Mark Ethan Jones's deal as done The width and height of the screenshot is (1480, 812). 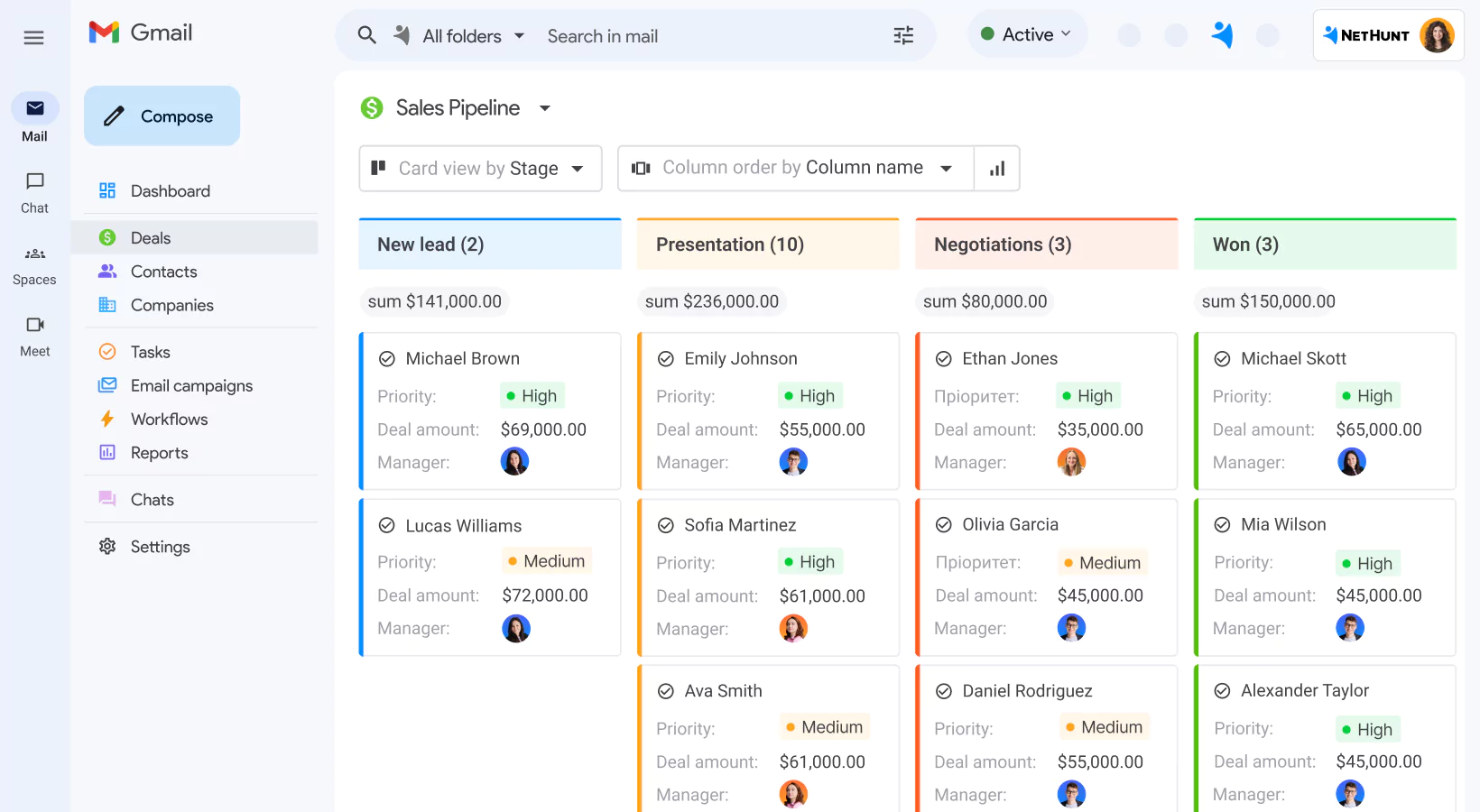pos(944,358)
